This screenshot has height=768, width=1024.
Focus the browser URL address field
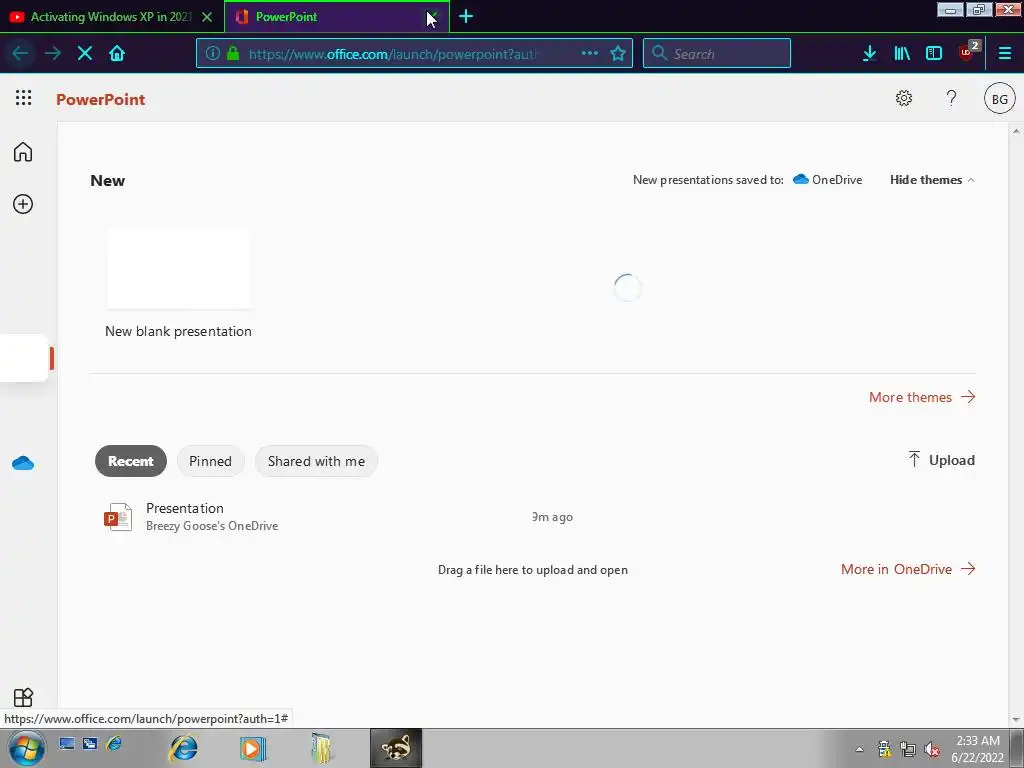point(392,54)
